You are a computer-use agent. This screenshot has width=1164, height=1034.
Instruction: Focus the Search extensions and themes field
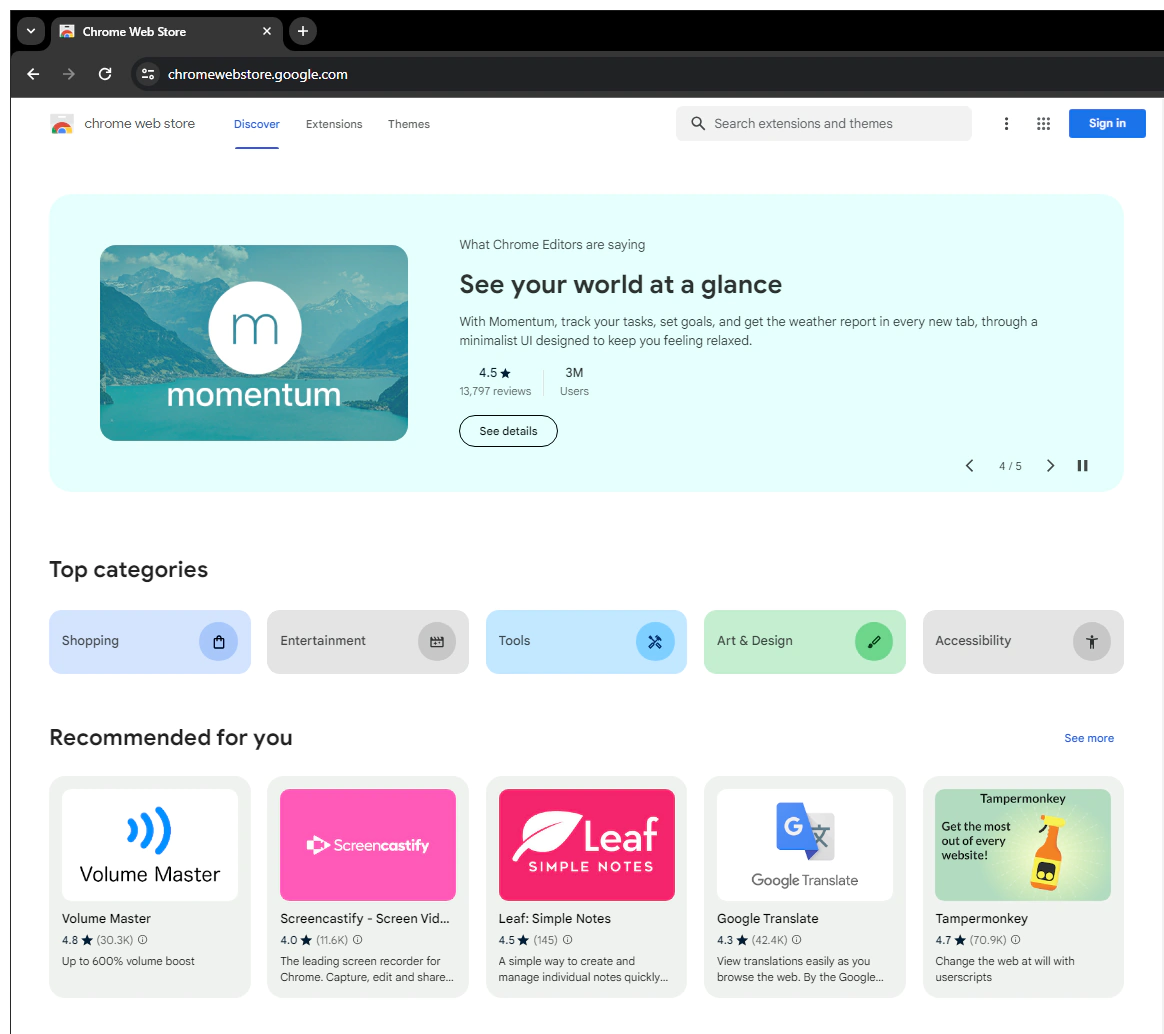(x=823, y=123)
